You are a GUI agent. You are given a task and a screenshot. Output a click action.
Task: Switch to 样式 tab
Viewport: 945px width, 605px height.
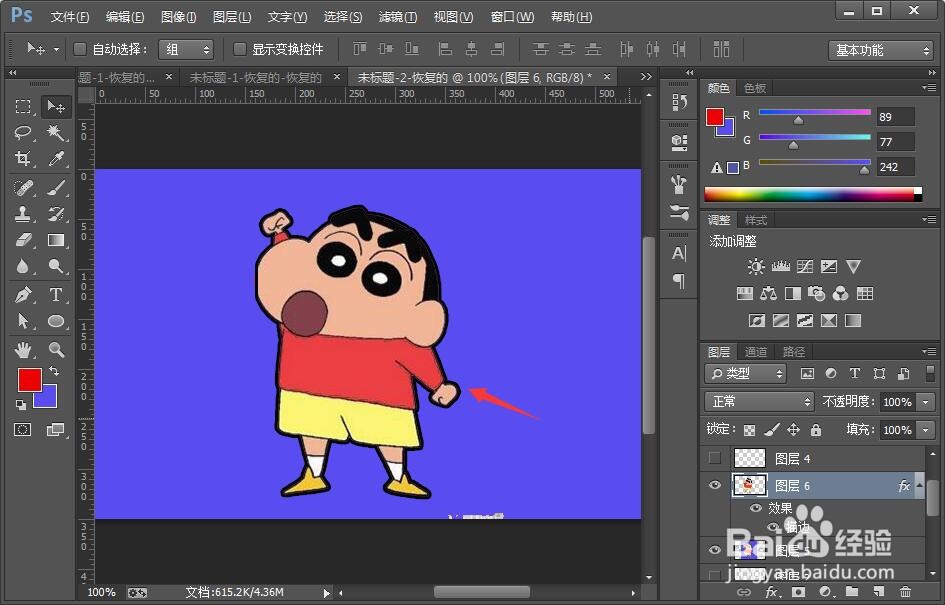[x=756, y=220]
